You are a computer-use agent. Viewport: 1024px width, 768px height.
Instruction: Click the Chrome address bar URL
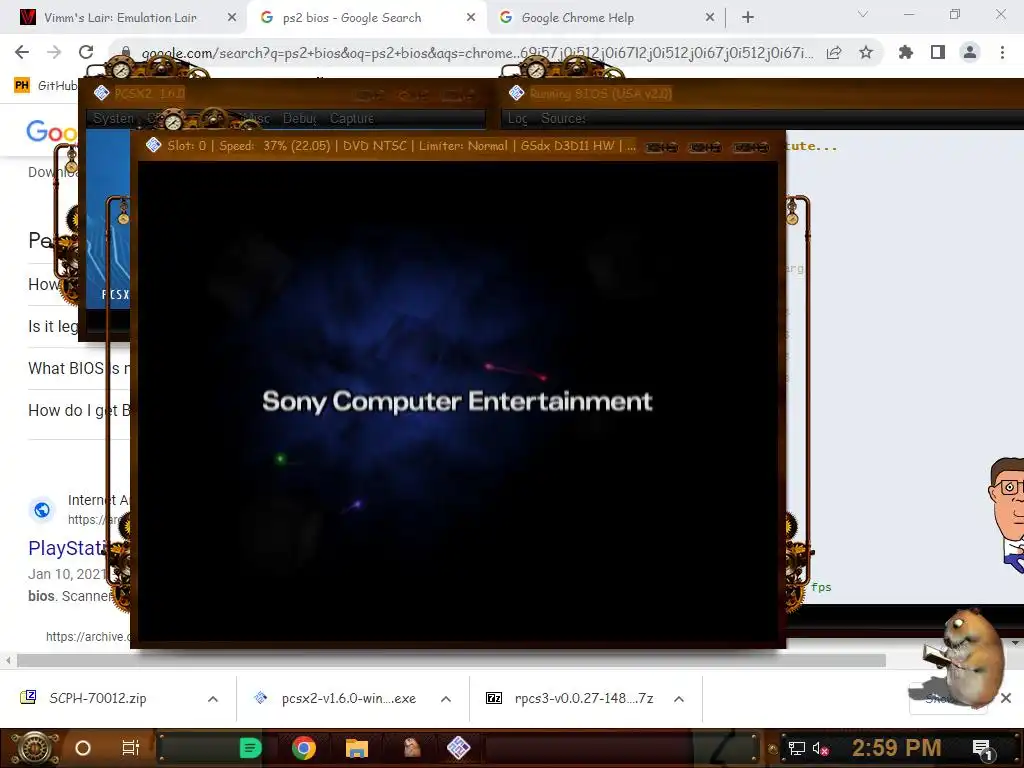tap(477, 53)
